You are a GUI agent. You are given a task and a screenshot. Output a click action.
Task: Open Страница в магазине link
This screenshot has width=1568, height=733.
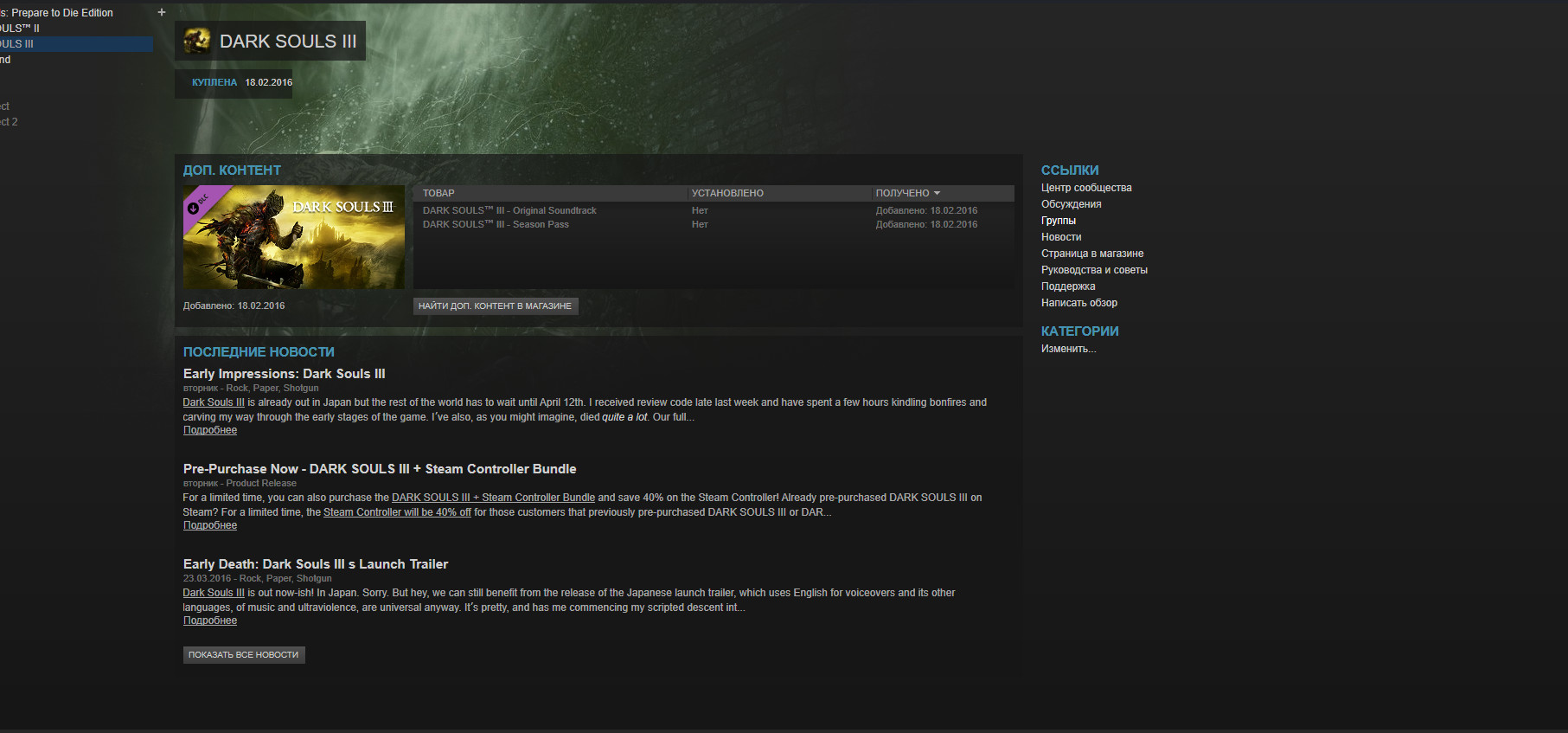1092,254
